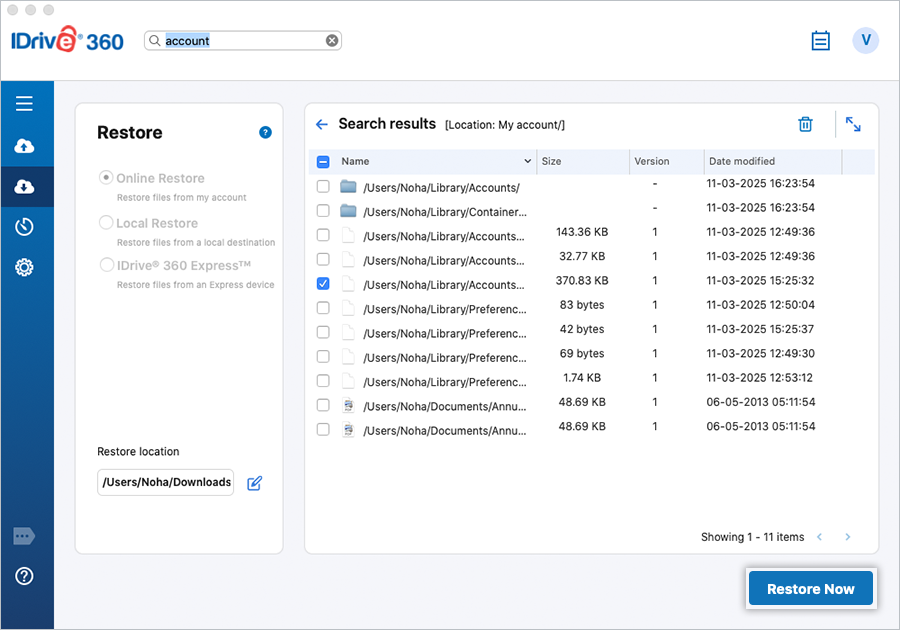The width and height of the screenshot is (900, 630).
Task: Select the Local Restore radio option
Action: click(106, 223)
